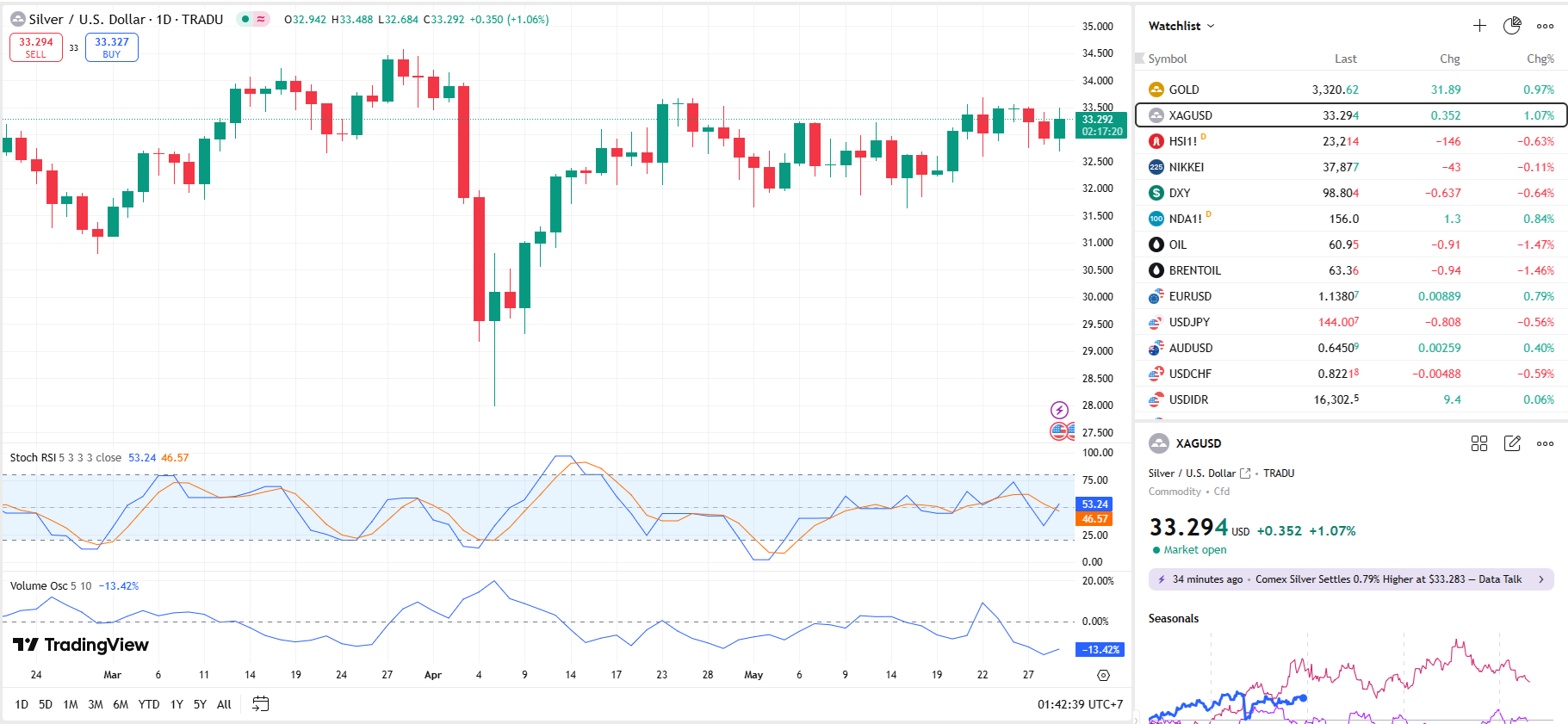Click the purple lightning news marker on chart
Screen dimensions: 1568x724
pyautogui.click(x=1059, y=410)
